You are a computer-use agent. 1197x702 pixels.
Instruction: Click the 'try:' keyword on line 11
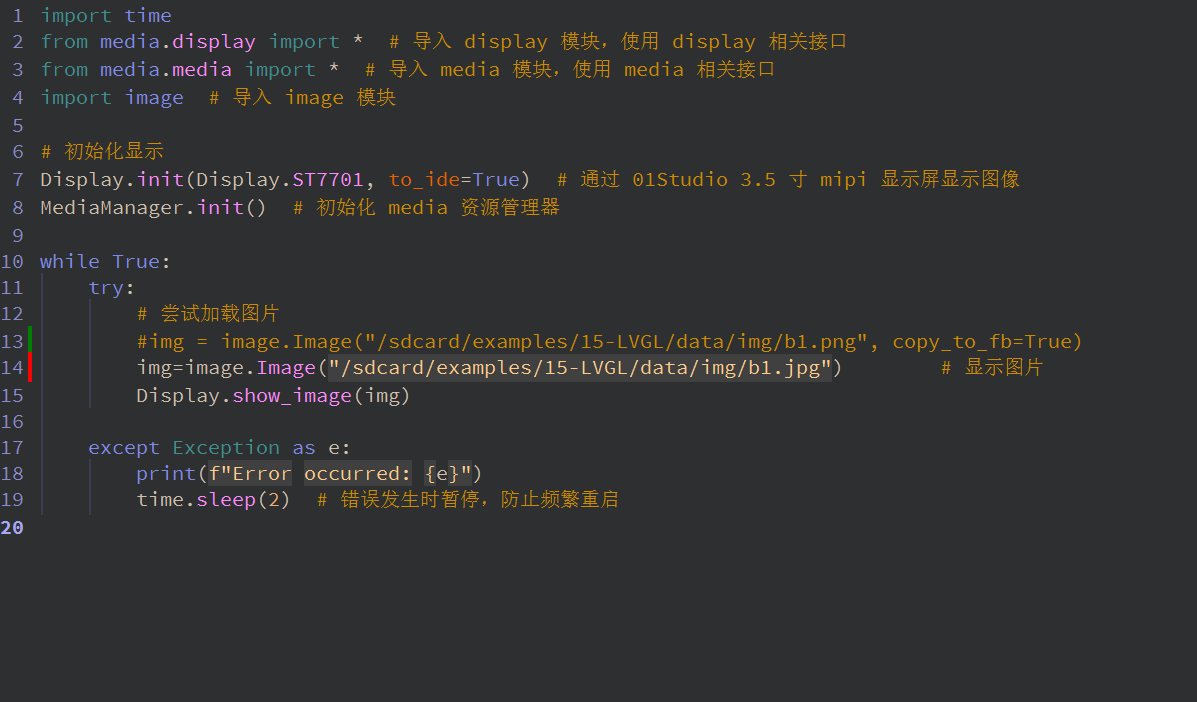coord(110,287)
